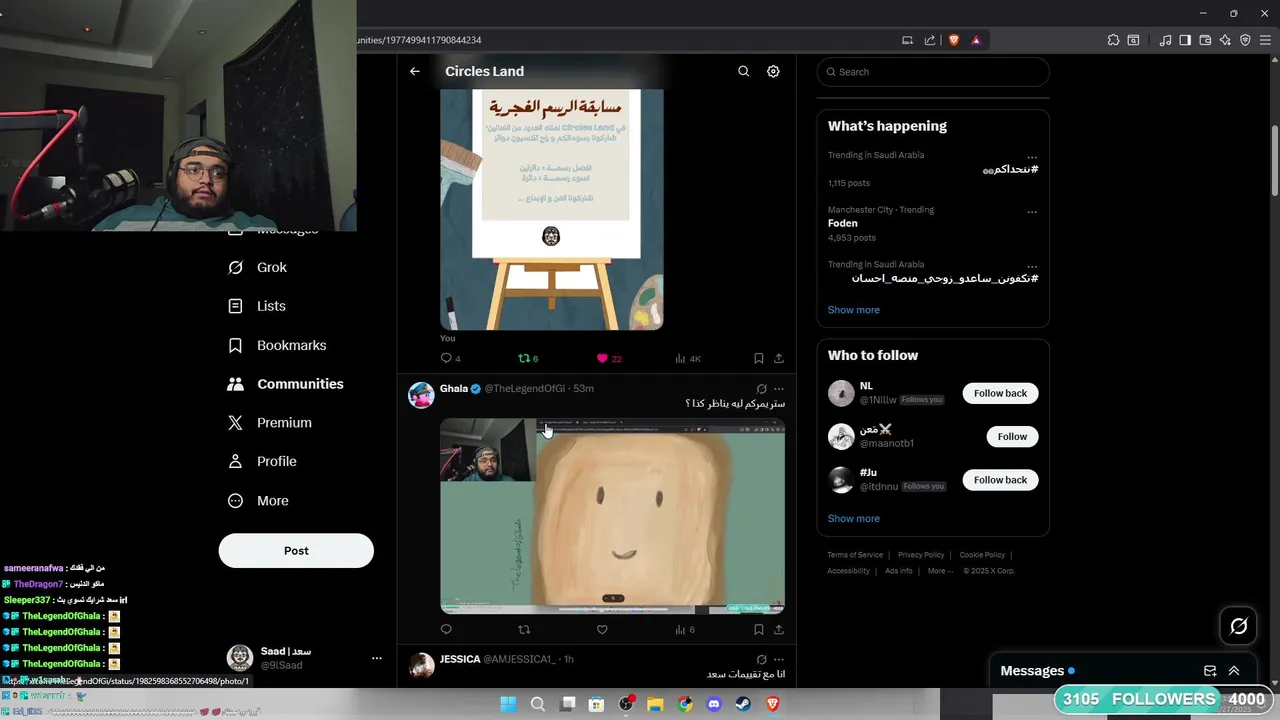The width and height of the screenshot is (1280, 720).
Task: Repost Ghala's post
Action: (x=524, y=629)
